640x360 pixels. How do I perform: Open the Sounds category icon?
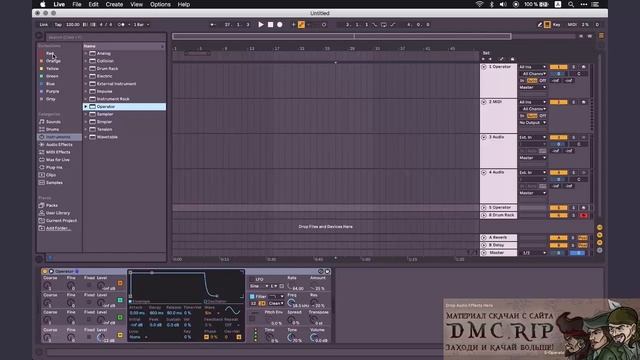coord(42,122)
